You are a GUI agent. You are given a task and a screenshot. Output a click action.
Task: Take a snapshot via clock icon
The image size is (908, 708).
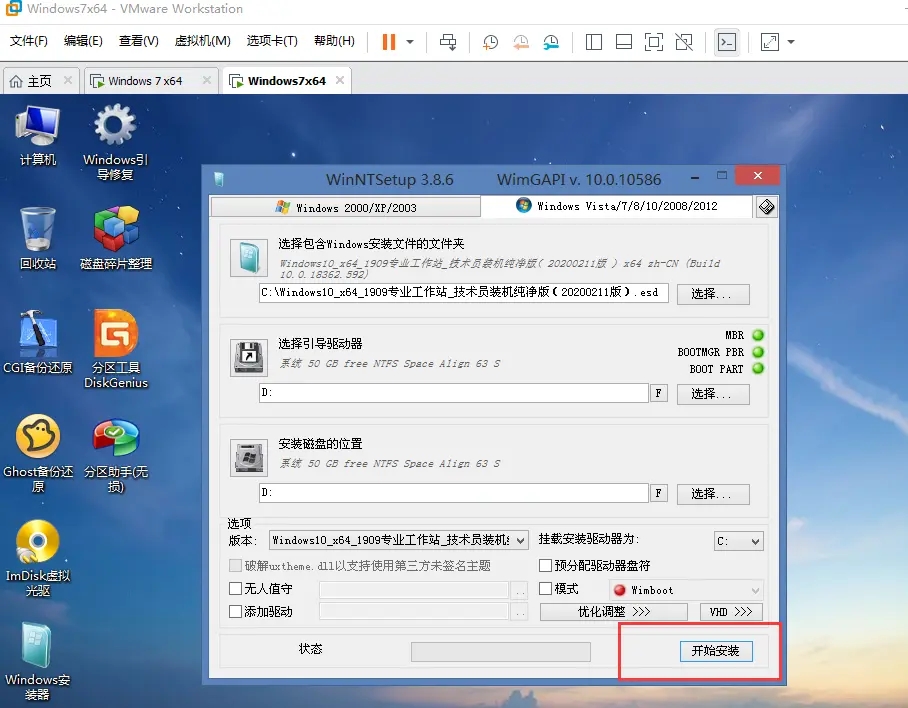490,42
